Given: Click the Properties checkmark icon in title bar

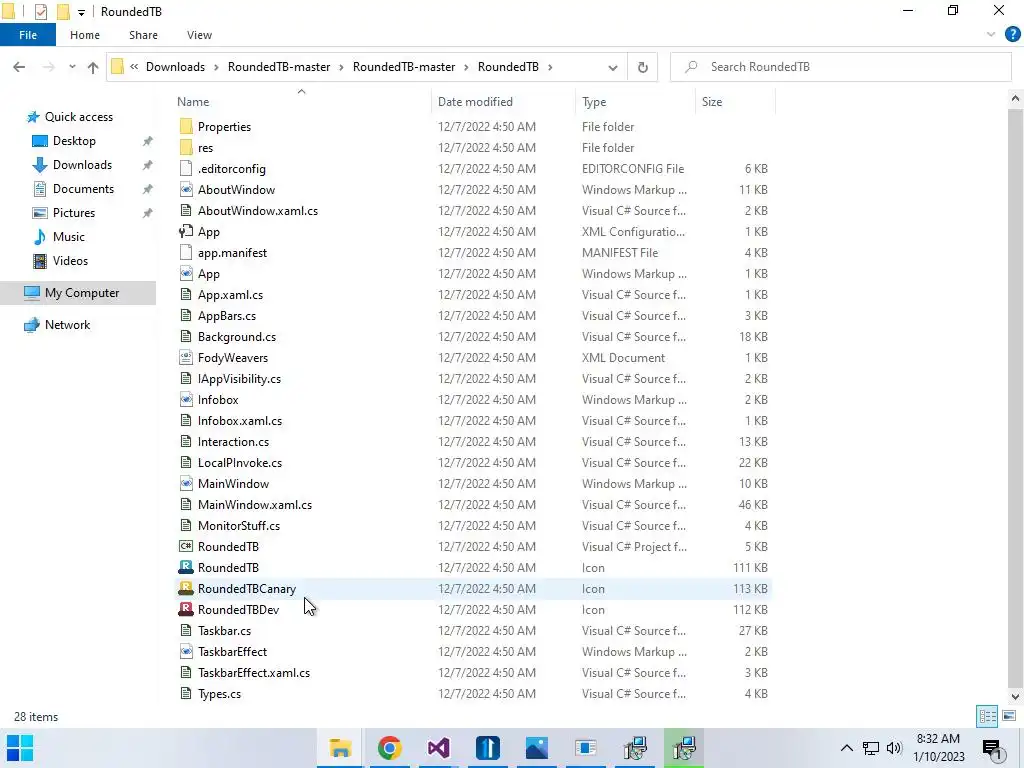Looking at the screenshot, I should coord(40,12).
